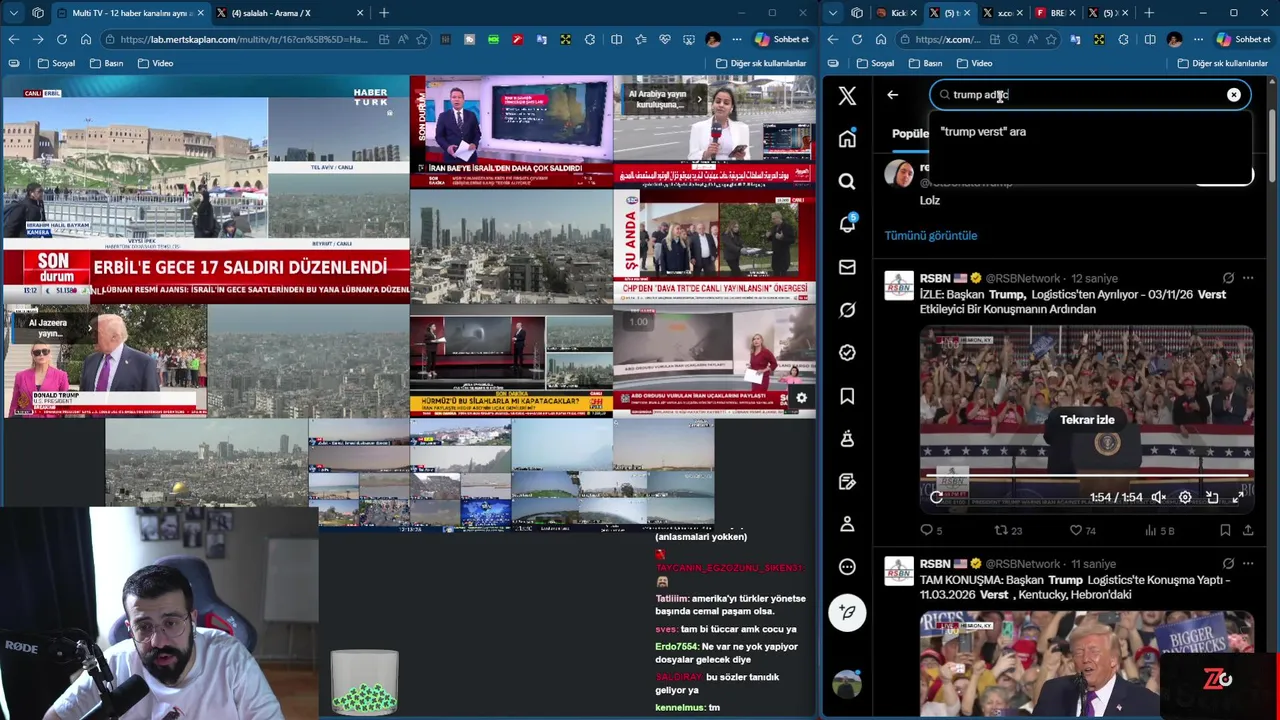
Task: Open the Video bookmarks folder in left browser
Action: [155, 63]
